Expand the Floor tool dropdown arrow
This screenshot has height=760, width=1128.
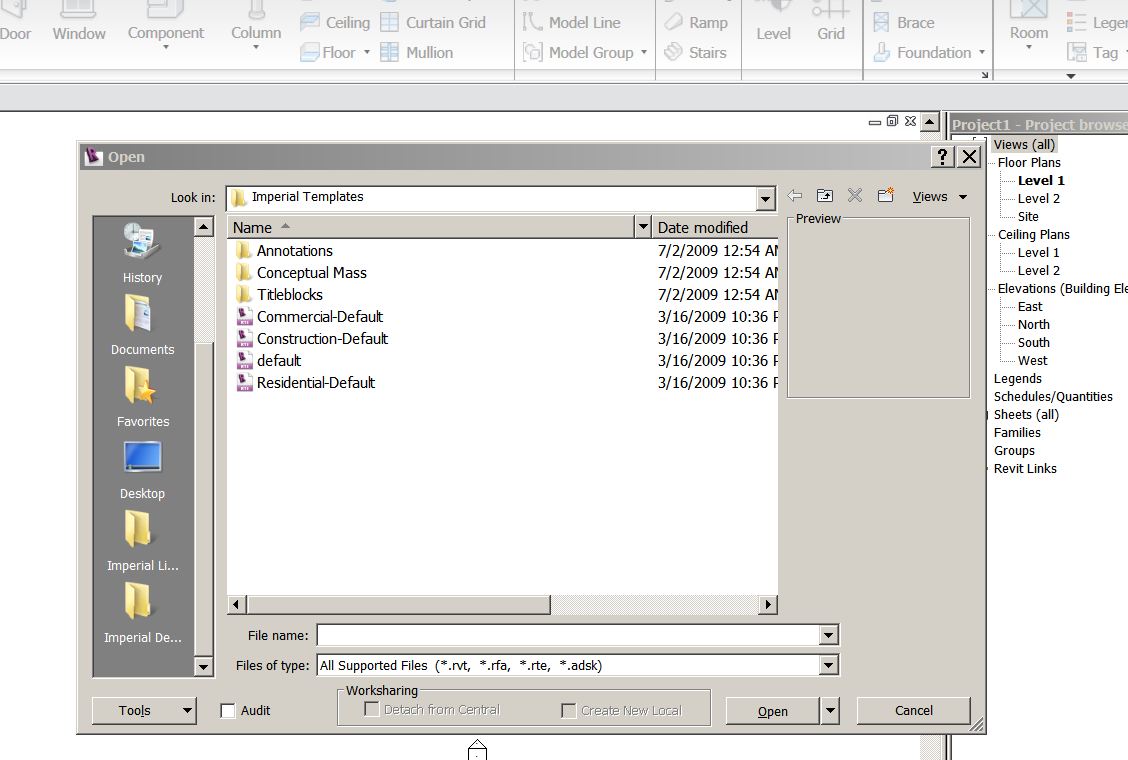367,53
